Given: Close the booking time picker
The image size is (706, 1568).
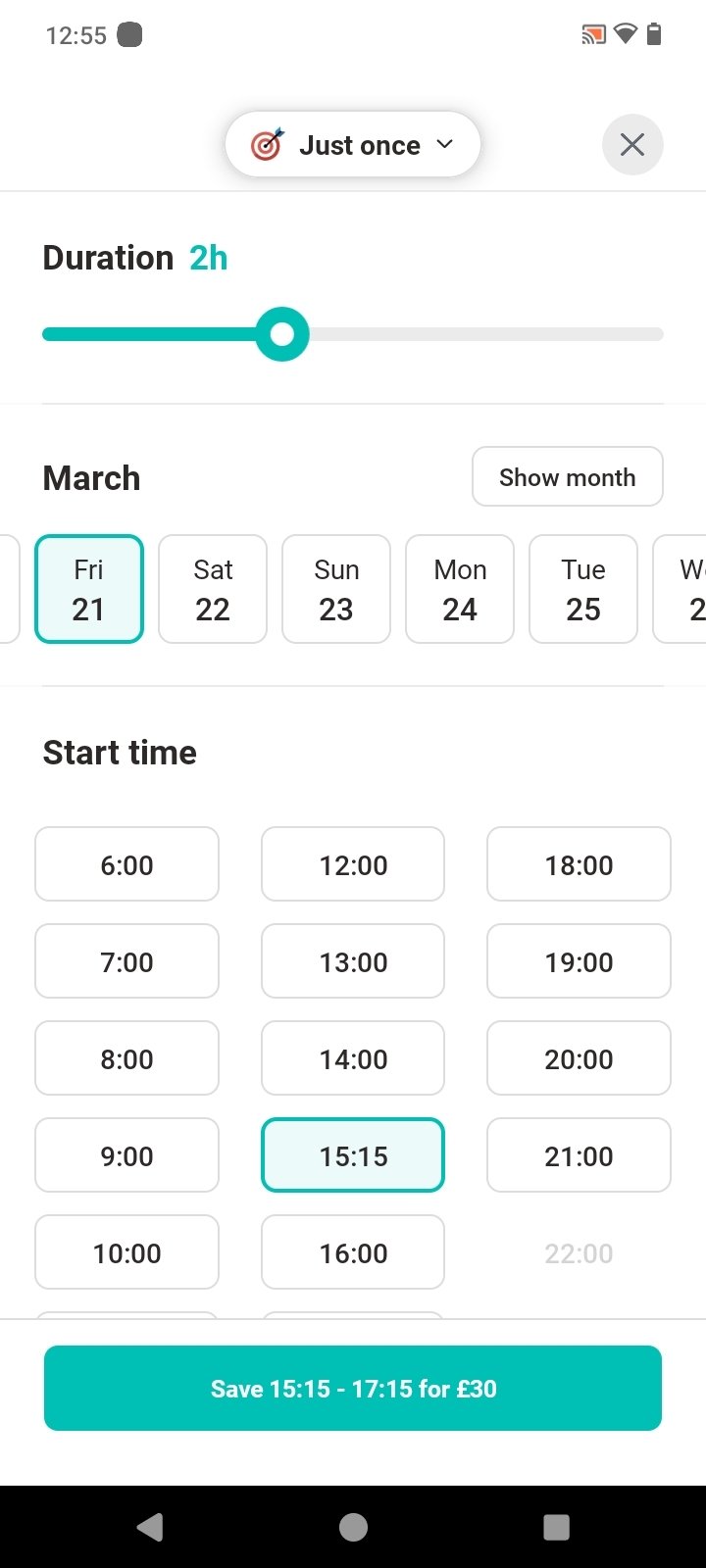Looking at the screenshot, I should pos(632,145).
